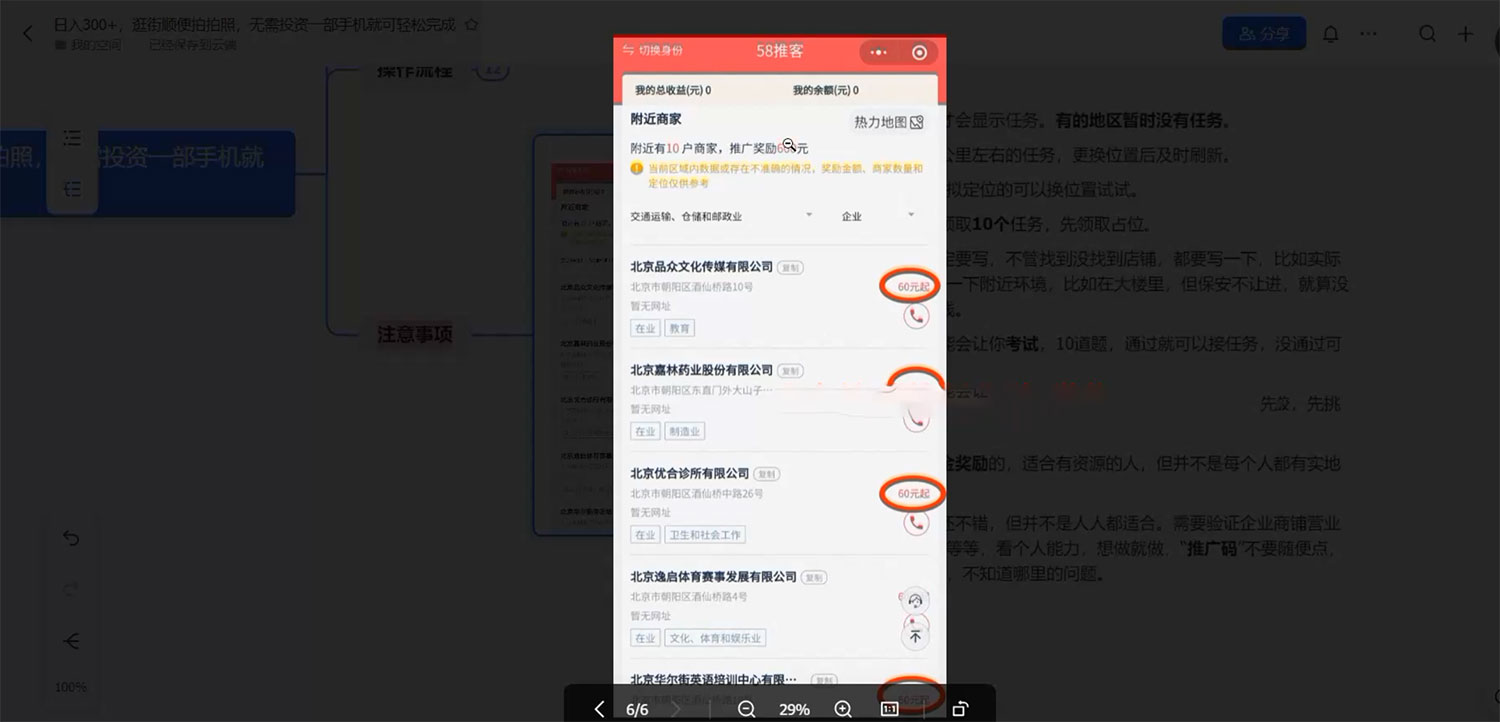
Task: Open the notification bell icon
Action: point(1330,33)
